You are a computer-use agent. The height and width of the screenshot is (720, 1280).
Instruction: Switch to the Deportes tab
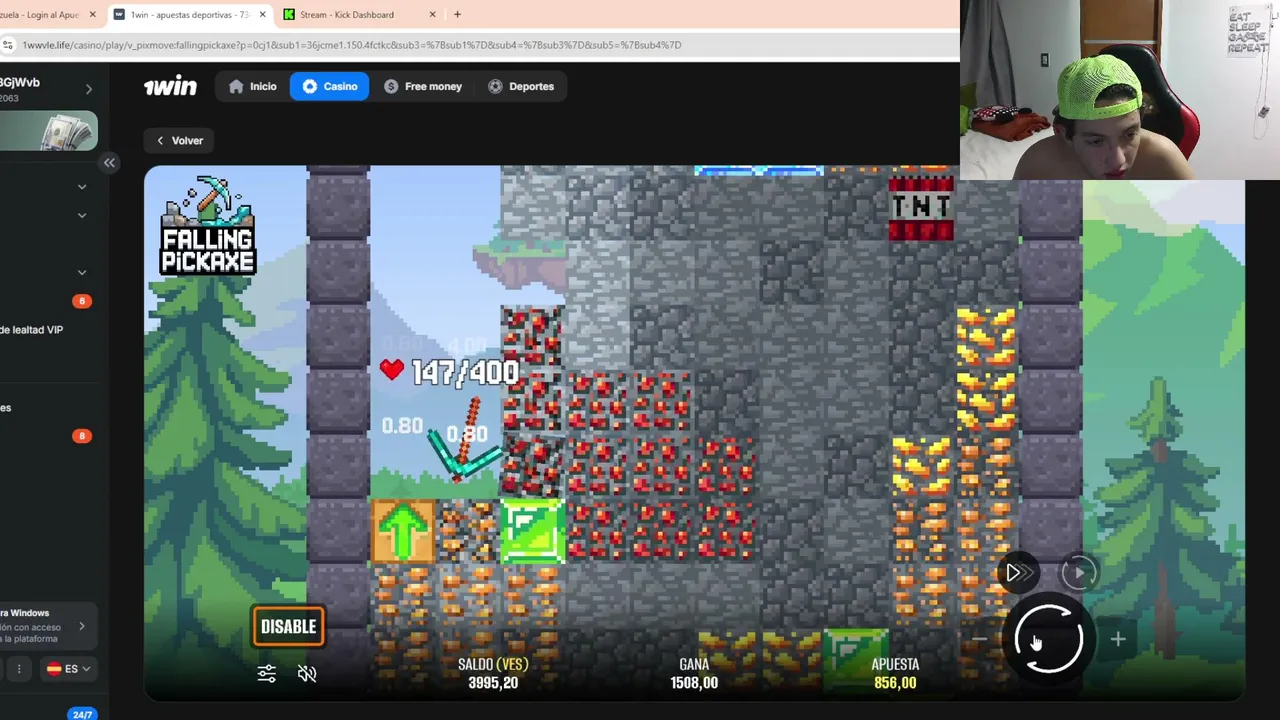pyautogui.click(x=521, y=86)
